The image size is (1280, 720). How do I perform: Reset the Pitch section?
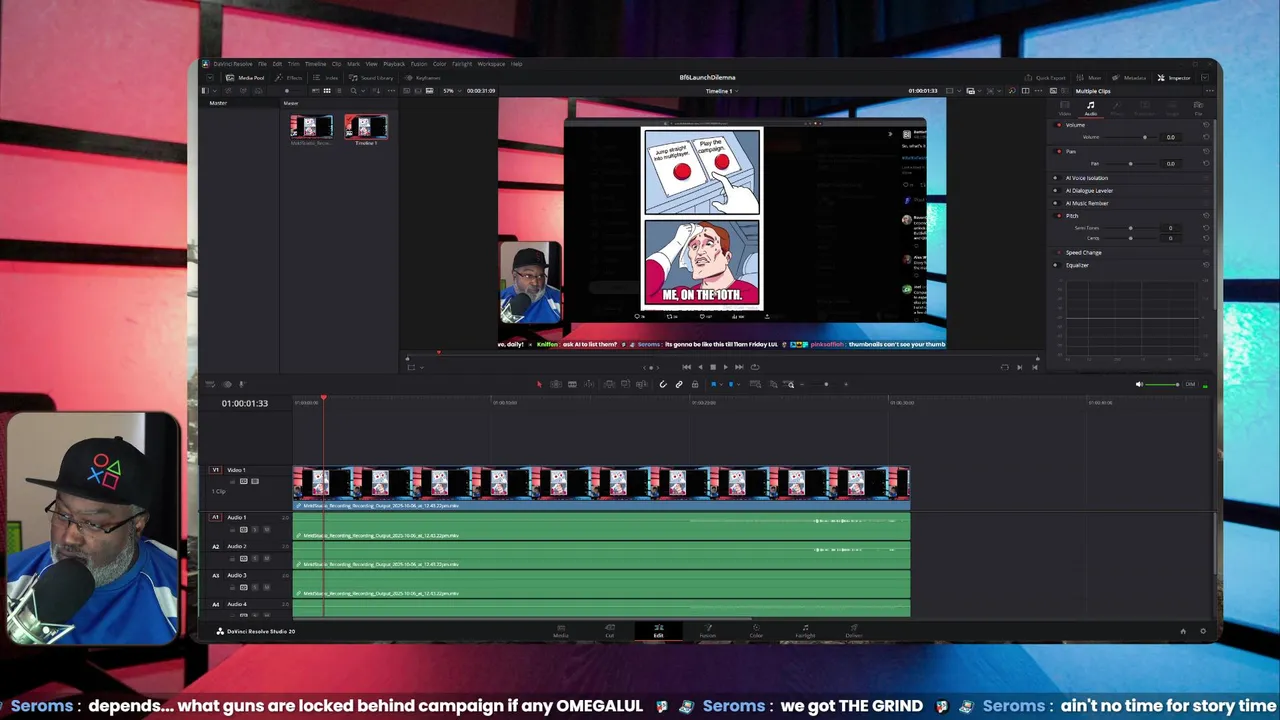tap(1206, 216)
